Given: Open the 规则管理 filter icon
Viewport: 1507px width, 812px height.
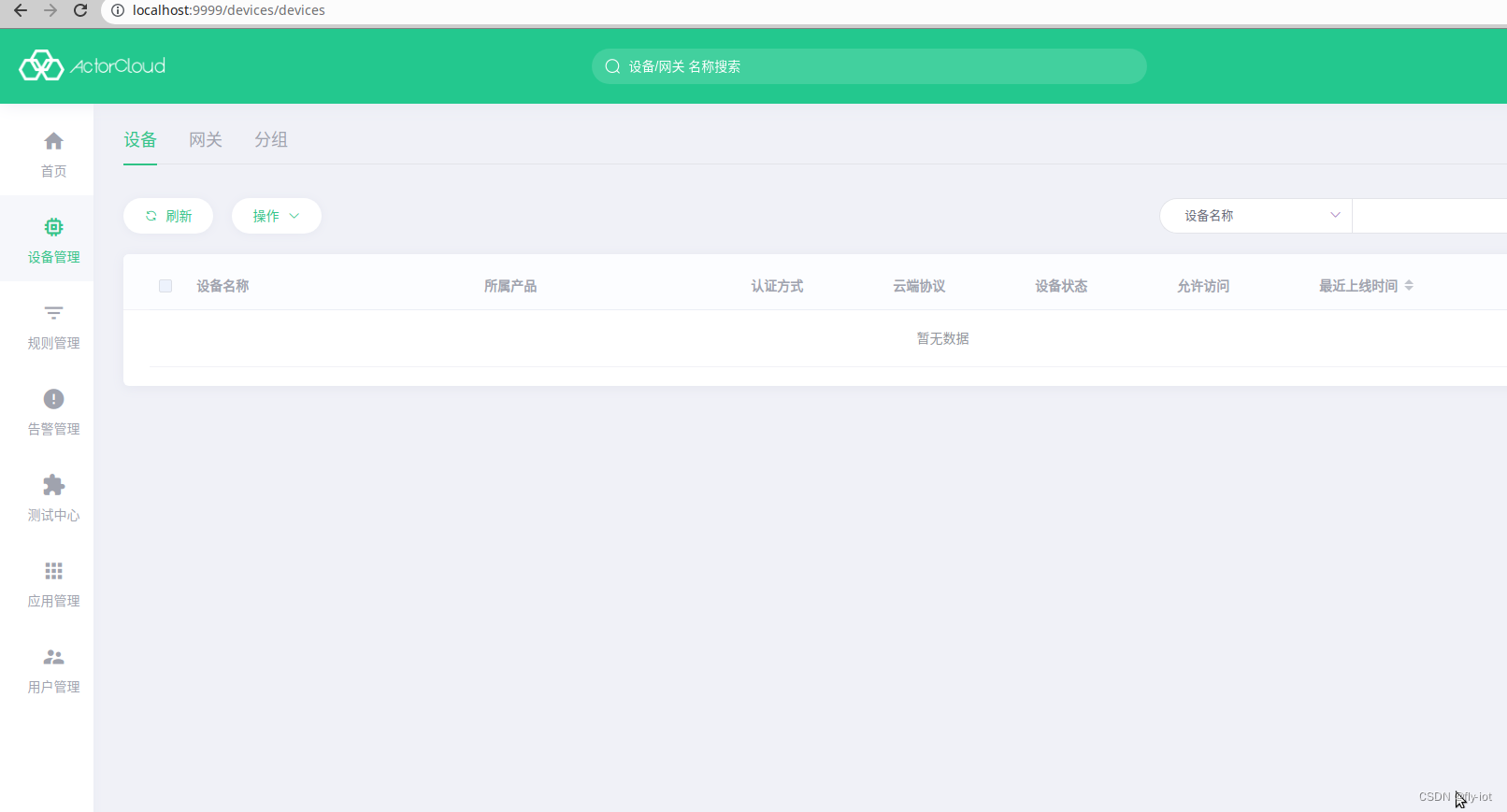Looking at the screenshot, I should 53,313.
